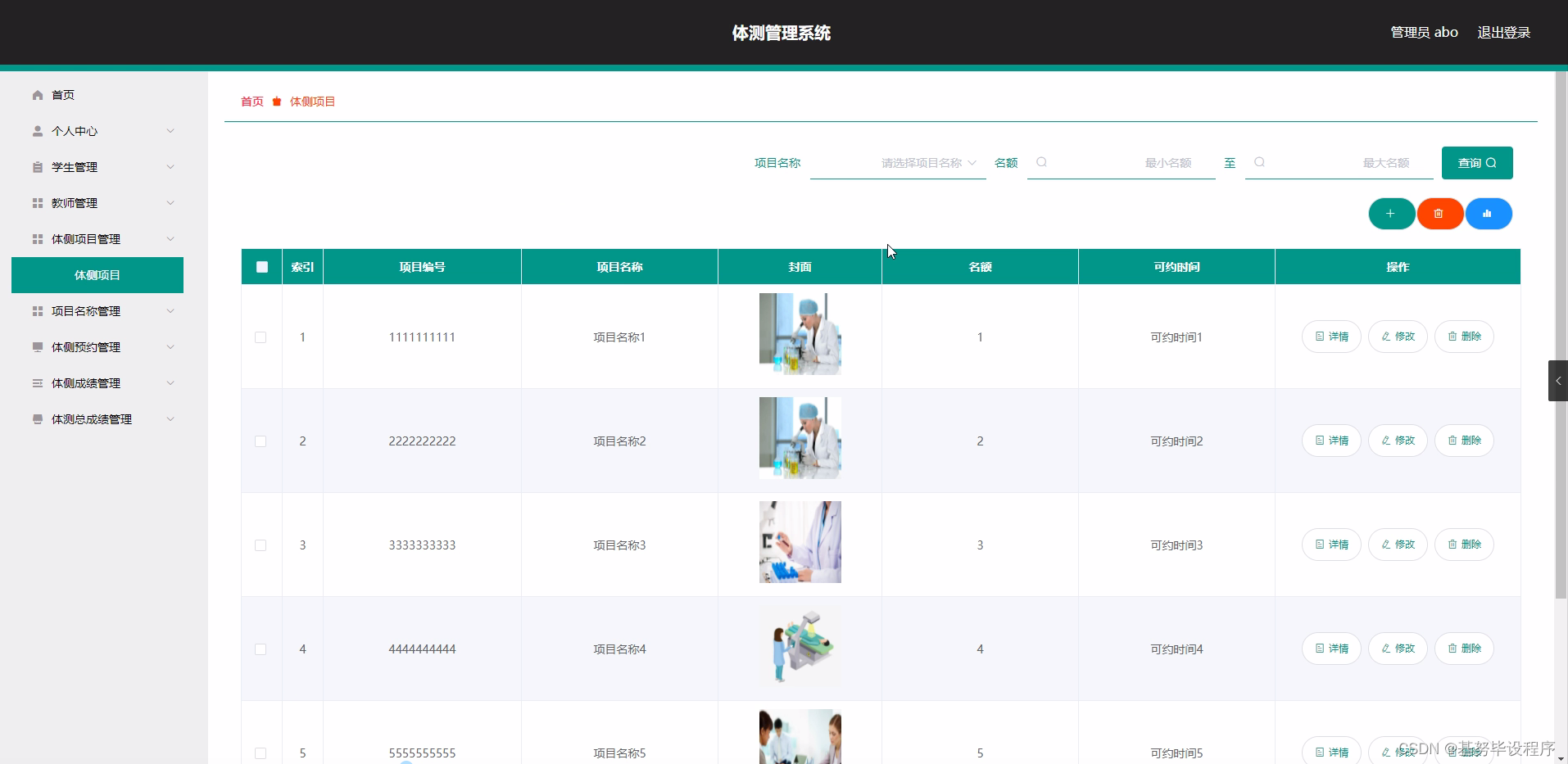Screen dimensions: 1568x764
Task: Click the 最大名额 input field
Action: 1339,163
